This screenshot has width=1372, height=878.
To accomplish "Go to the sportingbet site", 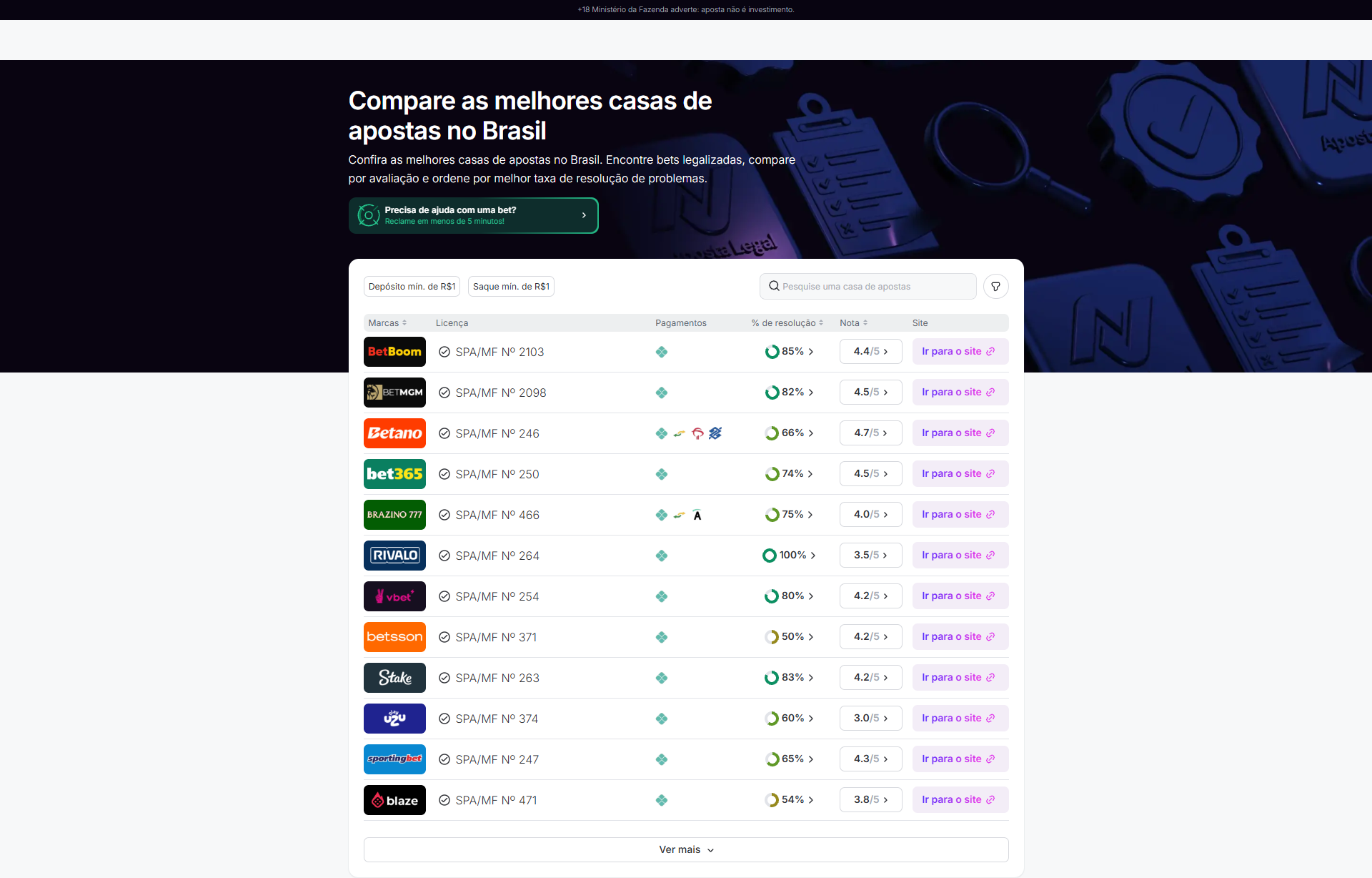I will point(960,759).
